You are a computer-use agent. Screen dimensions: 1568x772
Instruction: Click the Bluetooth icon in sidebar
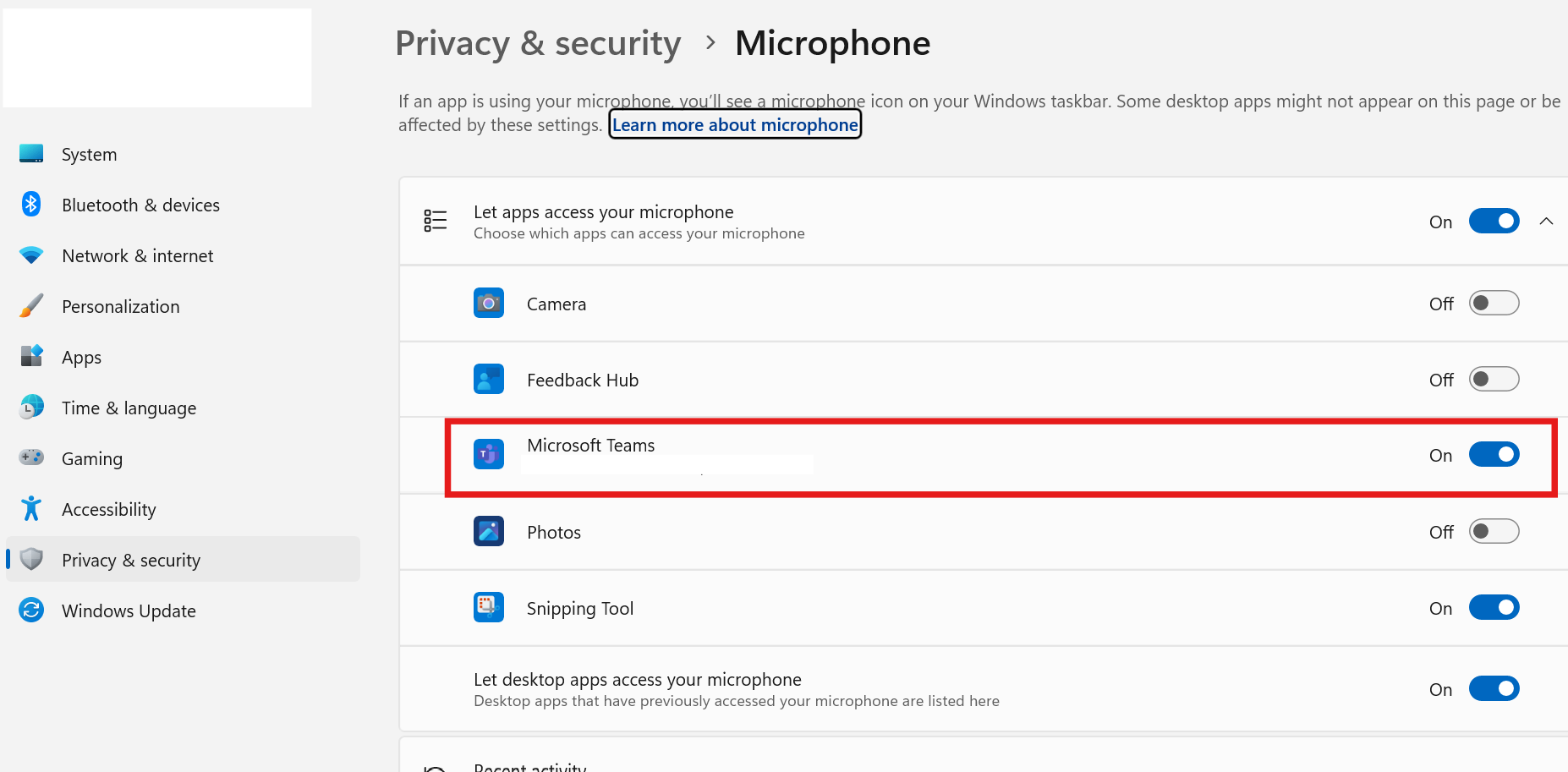click(31, 205)
